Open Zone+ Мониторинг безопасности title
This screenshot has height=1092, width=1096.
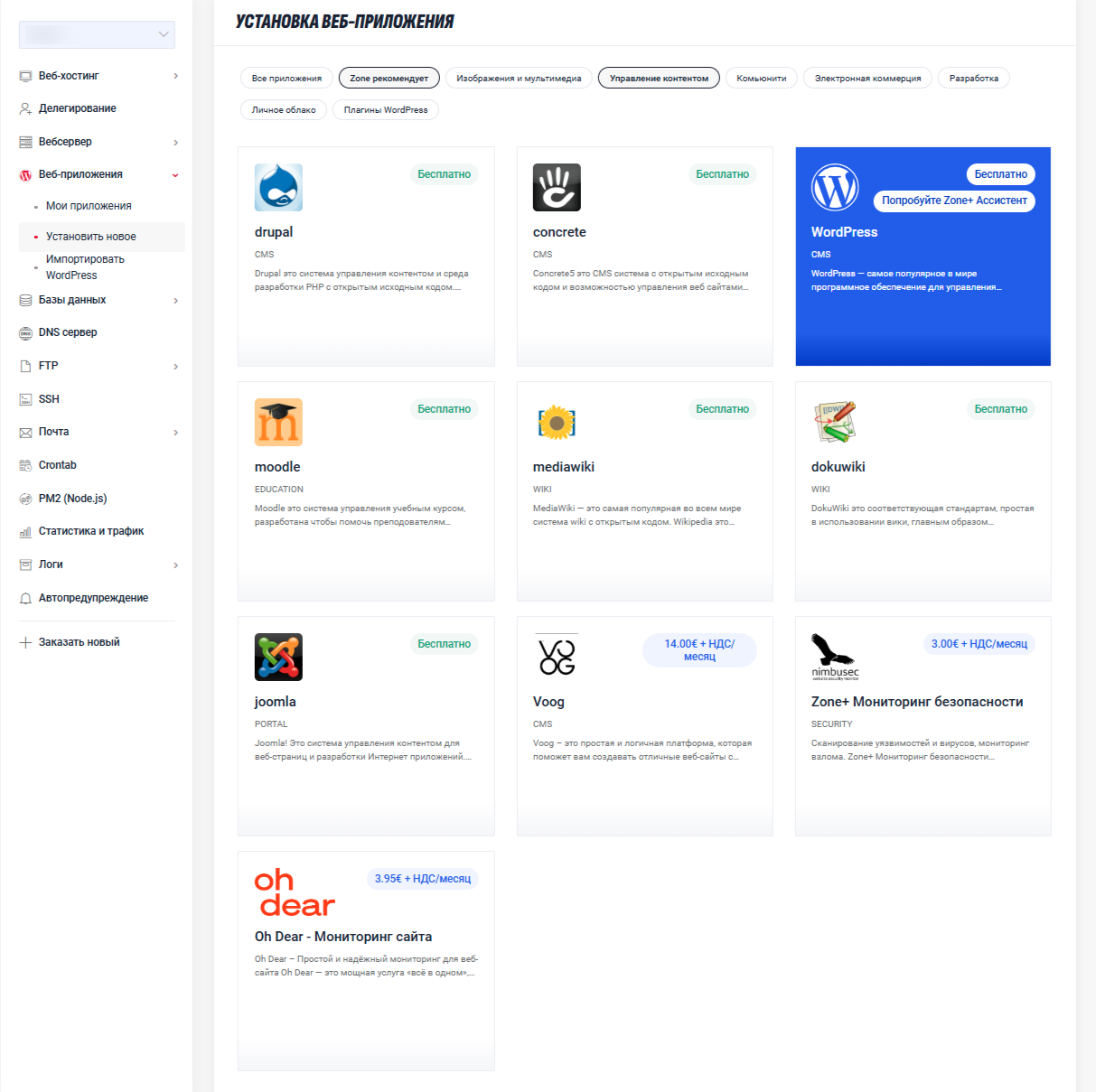pyautogui.click(x=917, y=702)
